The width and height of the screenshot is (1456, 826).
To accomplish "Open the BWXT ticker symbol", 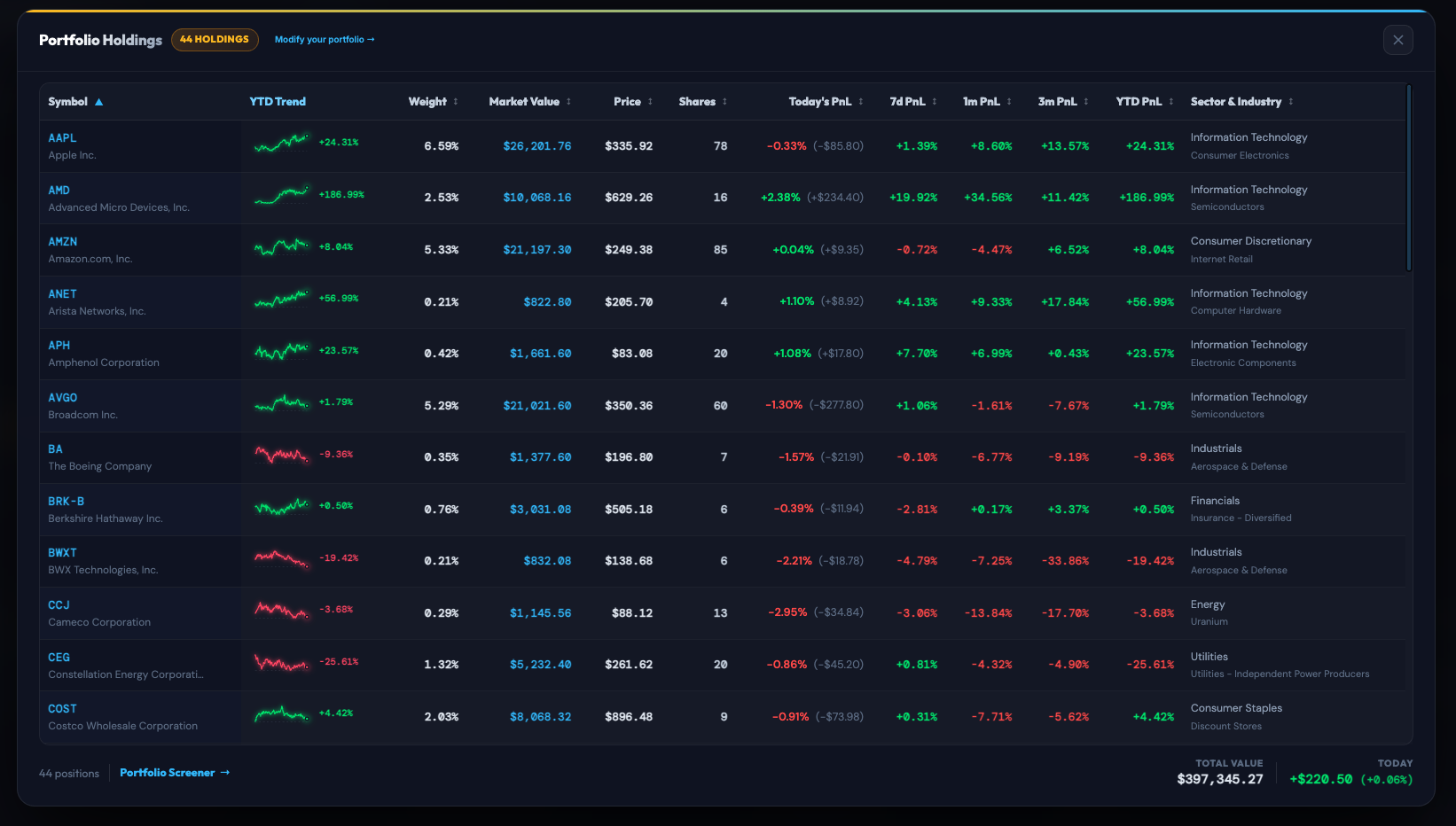I will click(63, 553).
